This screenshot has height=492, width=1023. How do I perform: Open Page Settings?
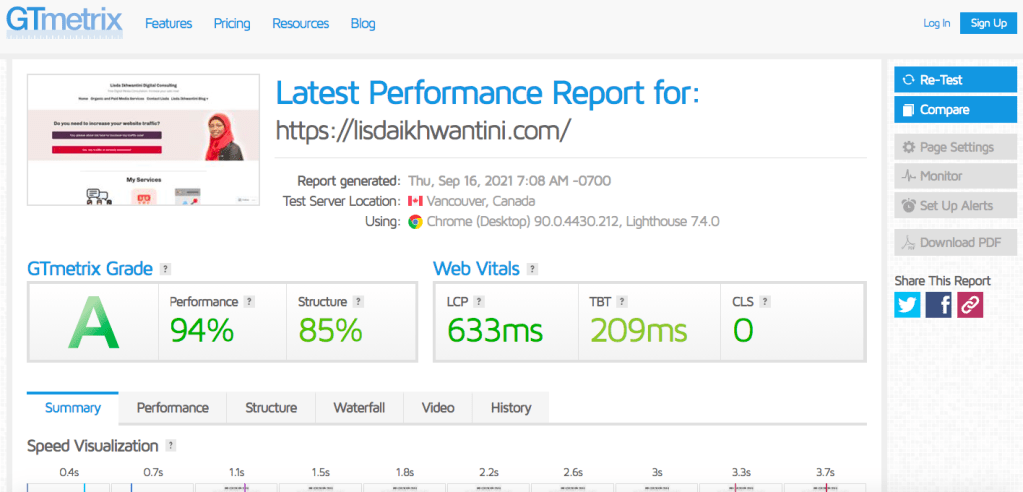point(955,147)
